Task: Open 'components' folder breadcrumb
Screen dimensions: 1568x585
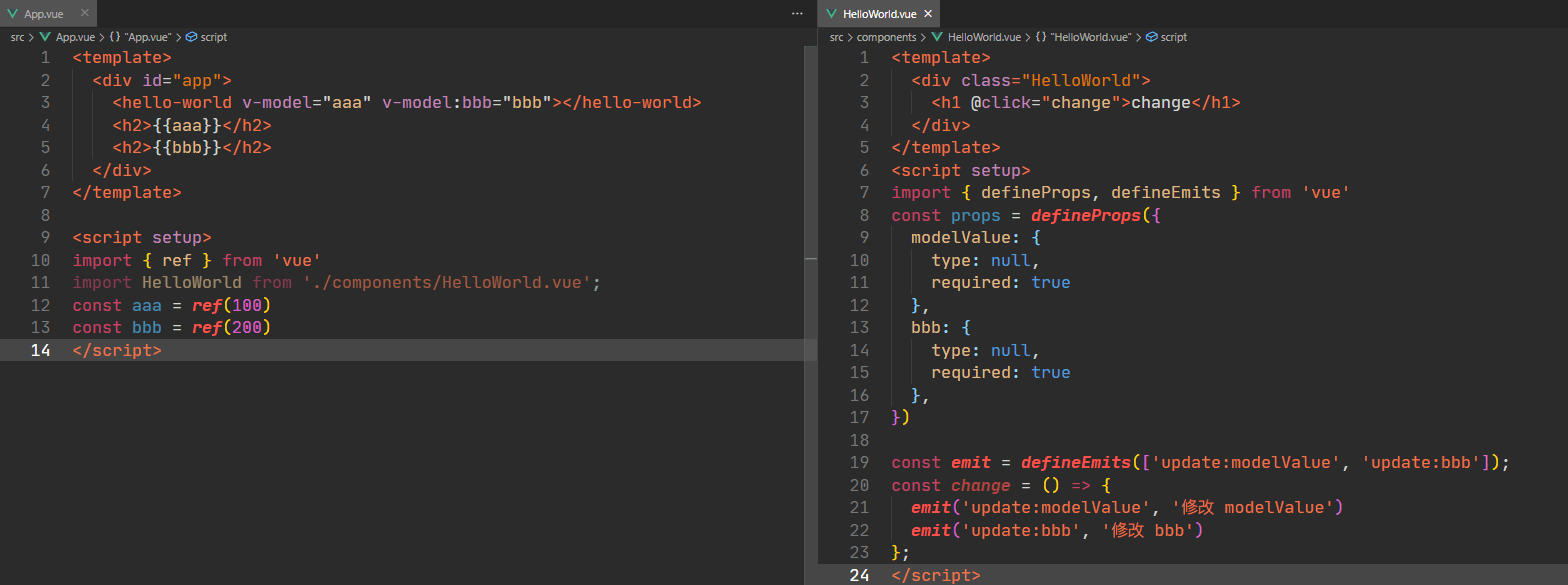Action: pyautogui.click(x=886, y=37)
